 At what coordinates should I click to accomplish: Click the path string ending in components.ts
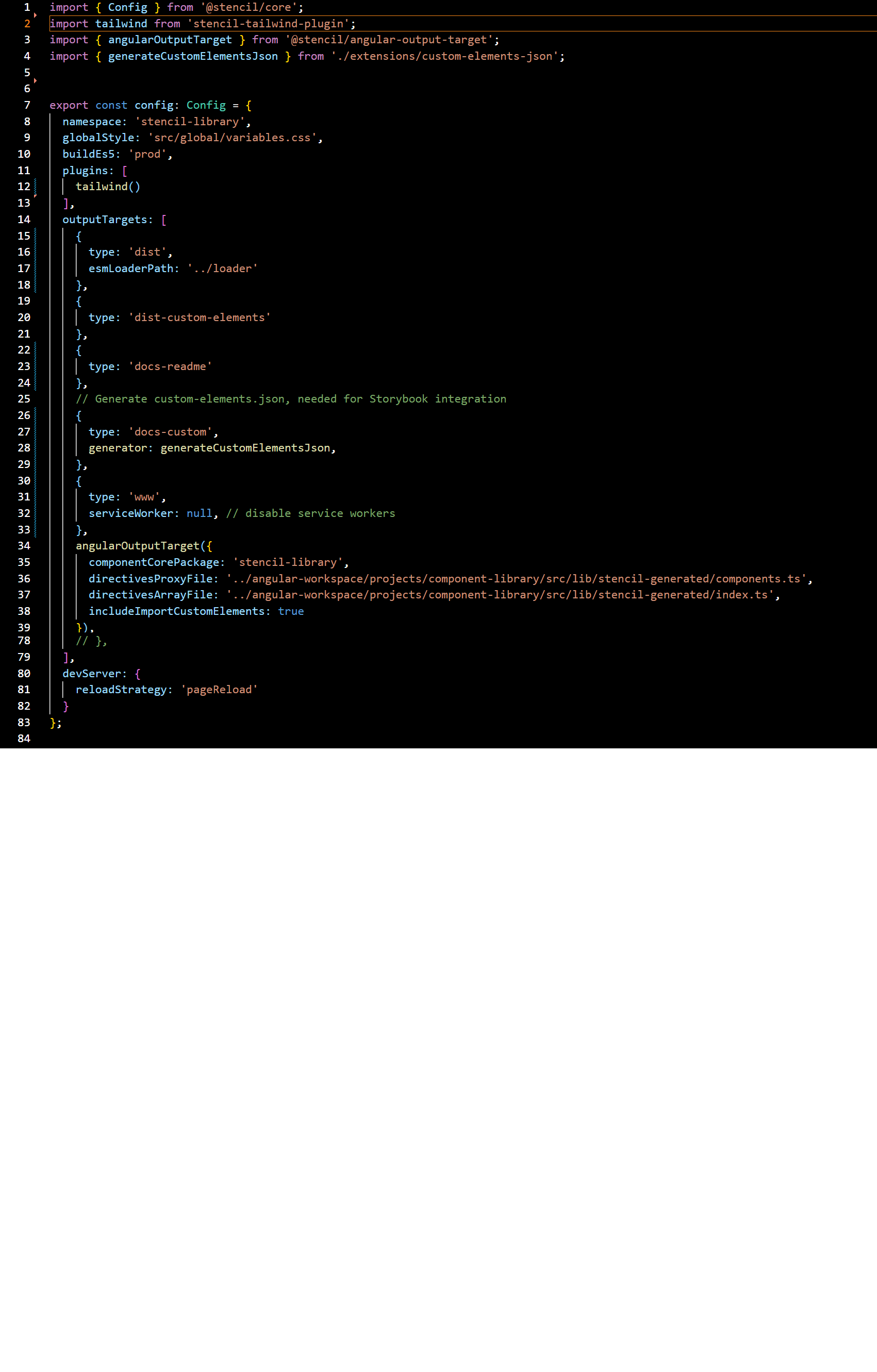click(516, 579)
